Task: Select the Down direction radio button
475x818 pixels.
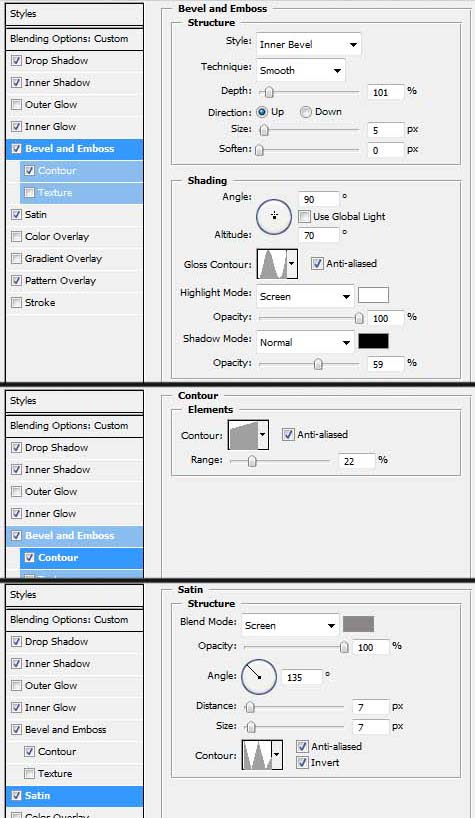Action: (306, 112)
